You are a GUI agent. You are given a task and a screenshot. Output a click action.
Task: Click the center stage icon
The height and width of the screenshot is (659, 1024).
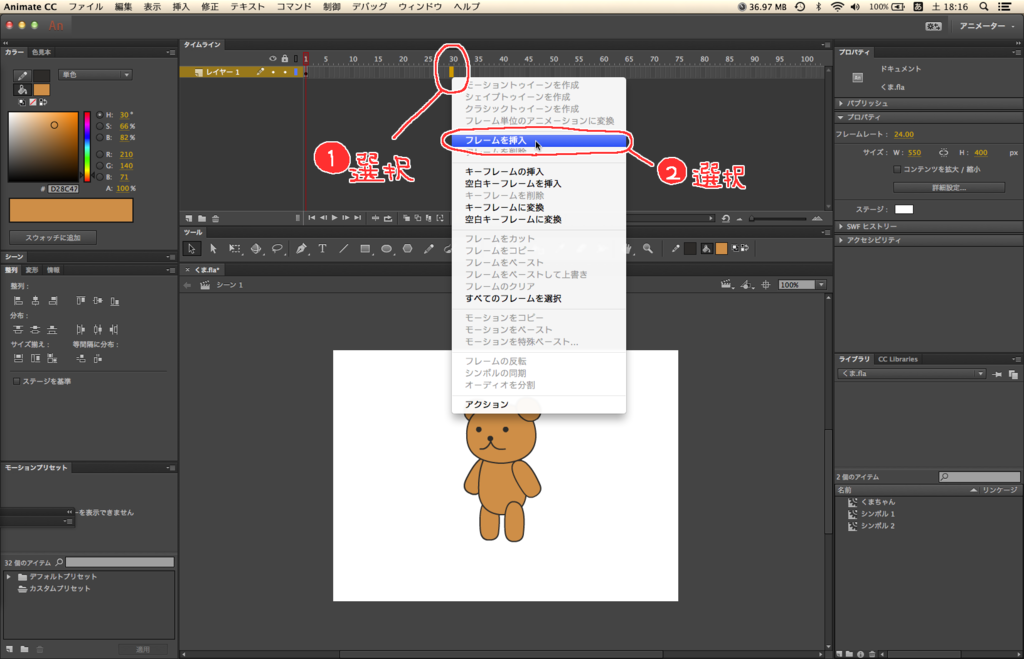click(766, 285)
